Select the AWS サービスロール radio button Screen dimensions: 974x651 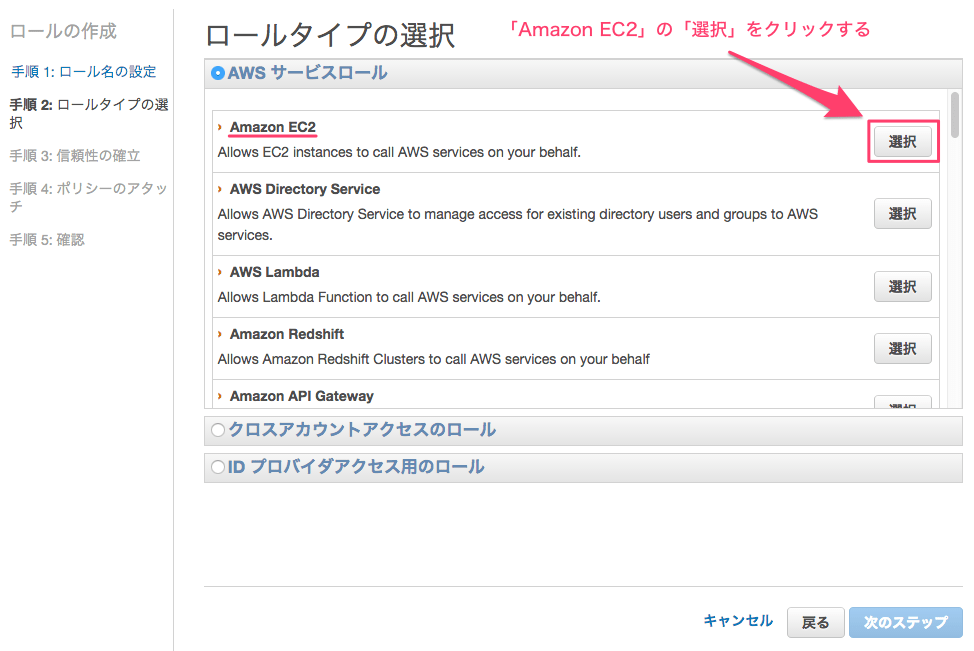[217, 72]
